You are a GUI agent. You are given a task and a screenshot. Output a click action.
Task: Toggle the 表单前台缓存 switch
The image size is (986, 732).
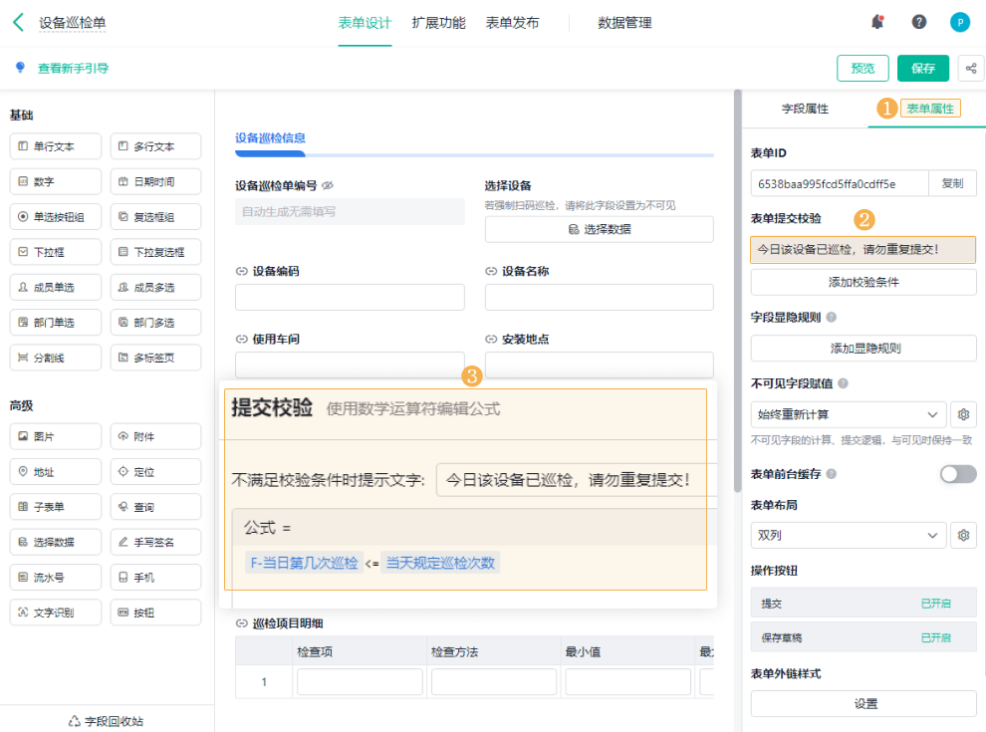pos(957,474)
